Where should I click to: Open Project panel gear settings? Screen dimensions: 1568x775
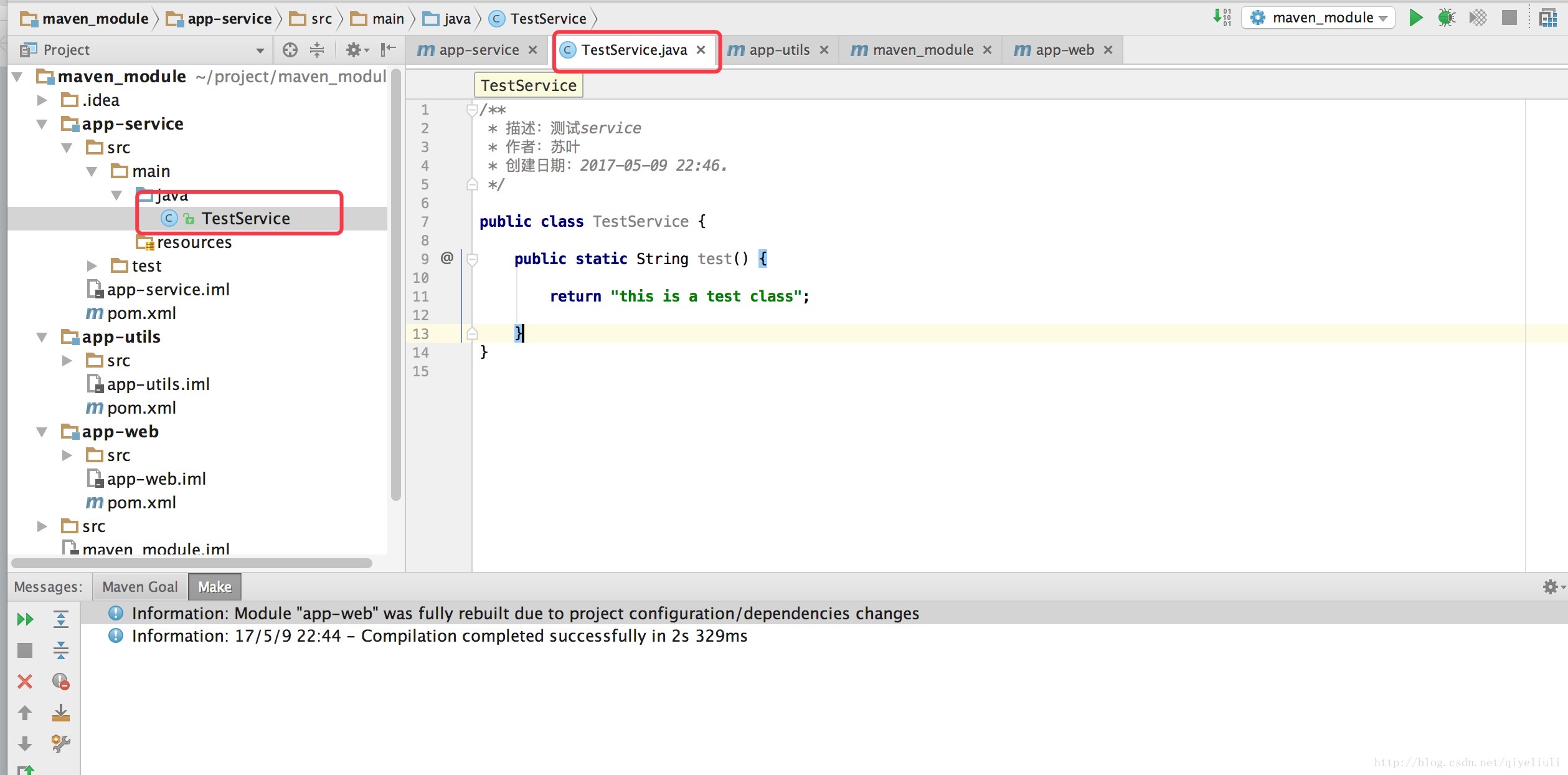tap(357, 50)
